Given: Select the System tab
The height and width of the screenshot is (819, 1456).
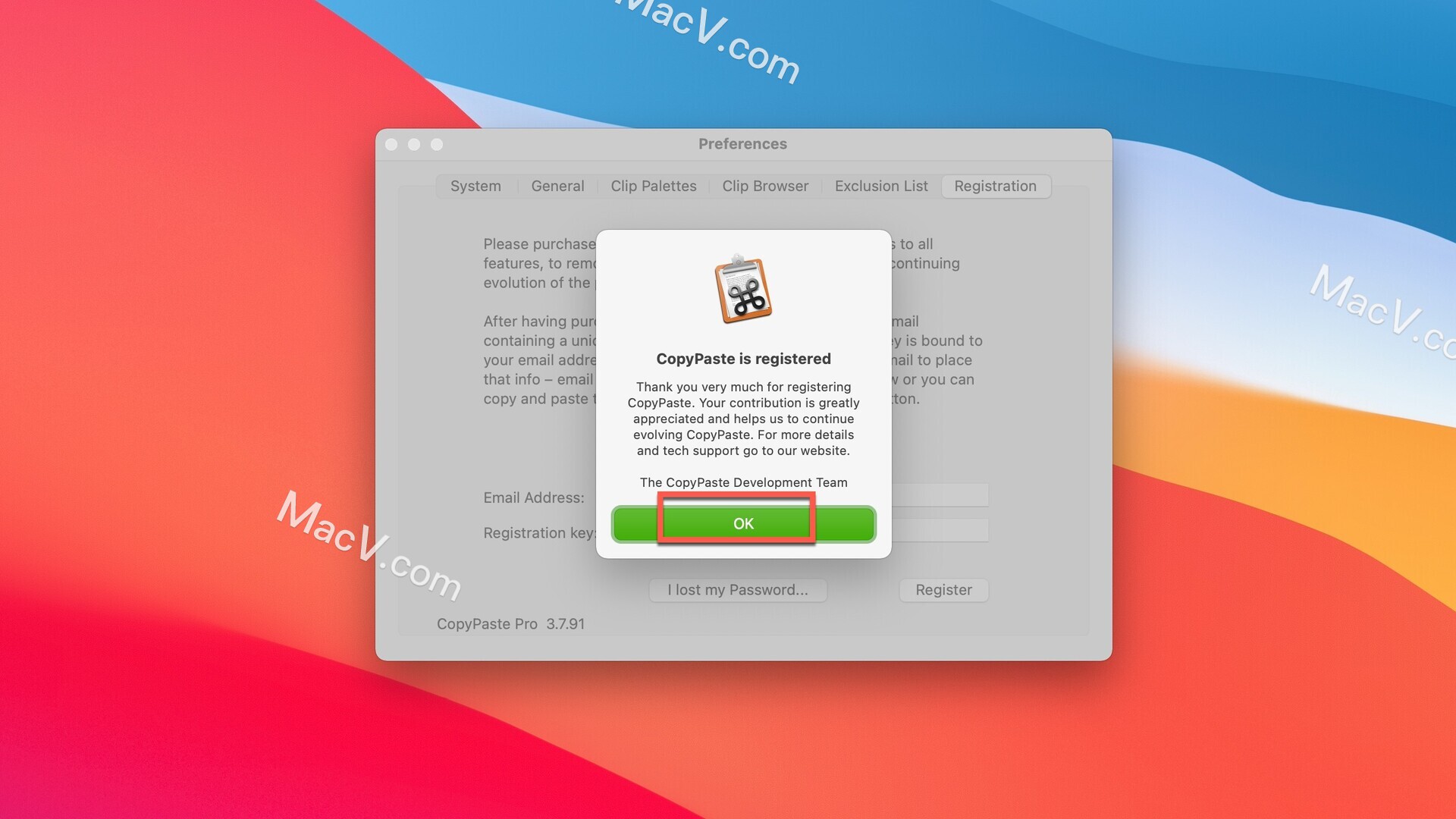Looking at the screenshot, I should (475, 186).
